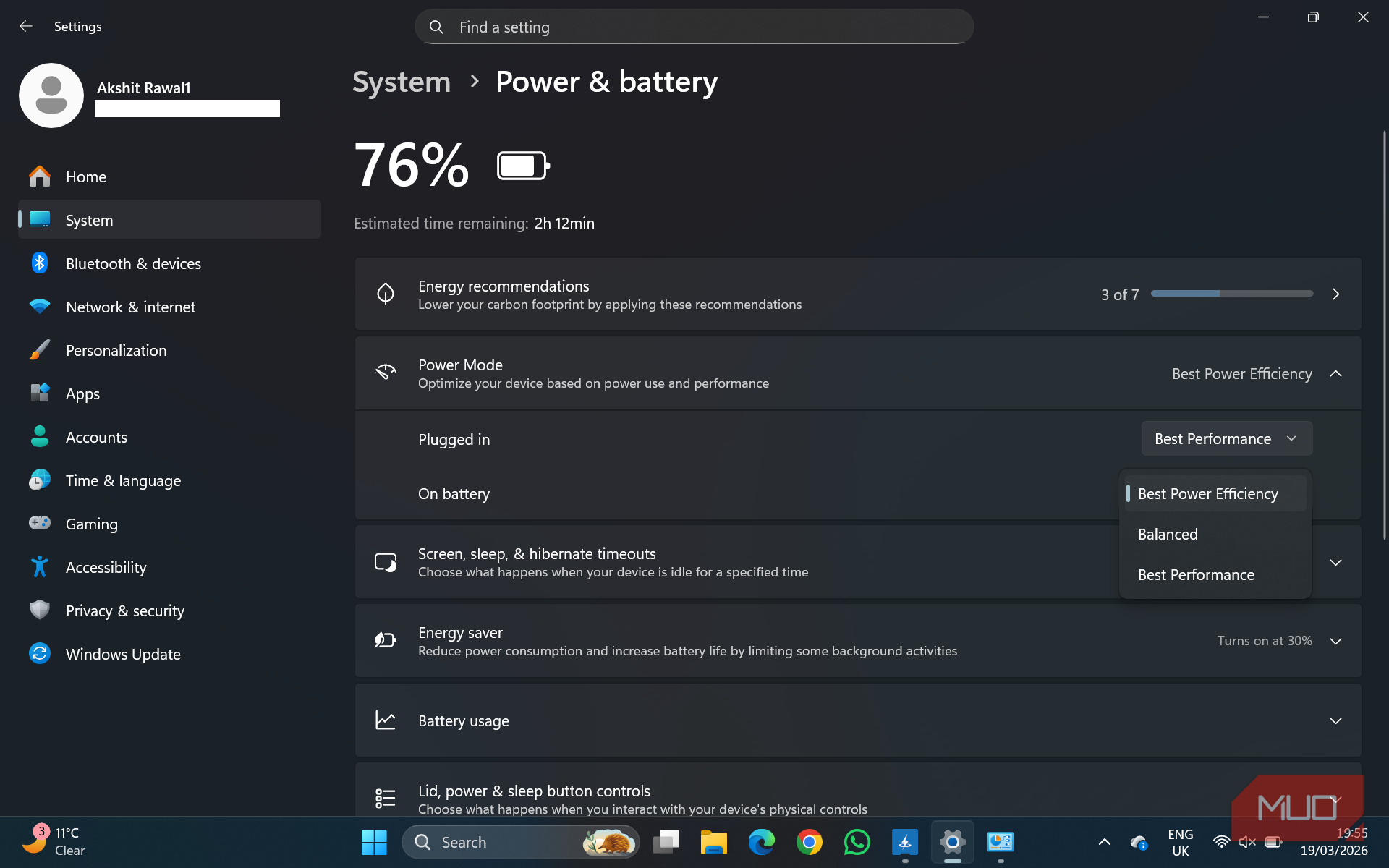Viewport: 1389px width, 868px height.
Task: Click the Accessibility figure icon
Action: click(x=40, y=566)
